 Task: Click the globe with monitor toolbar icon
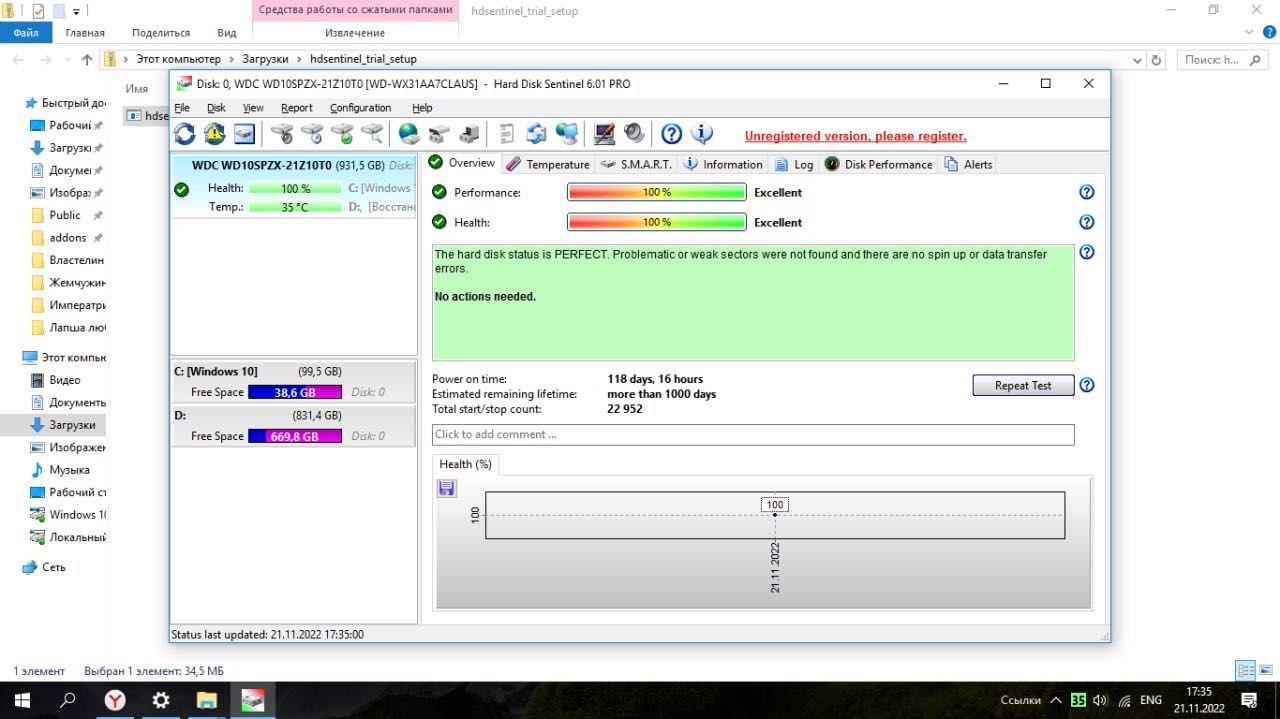point(567,134)
